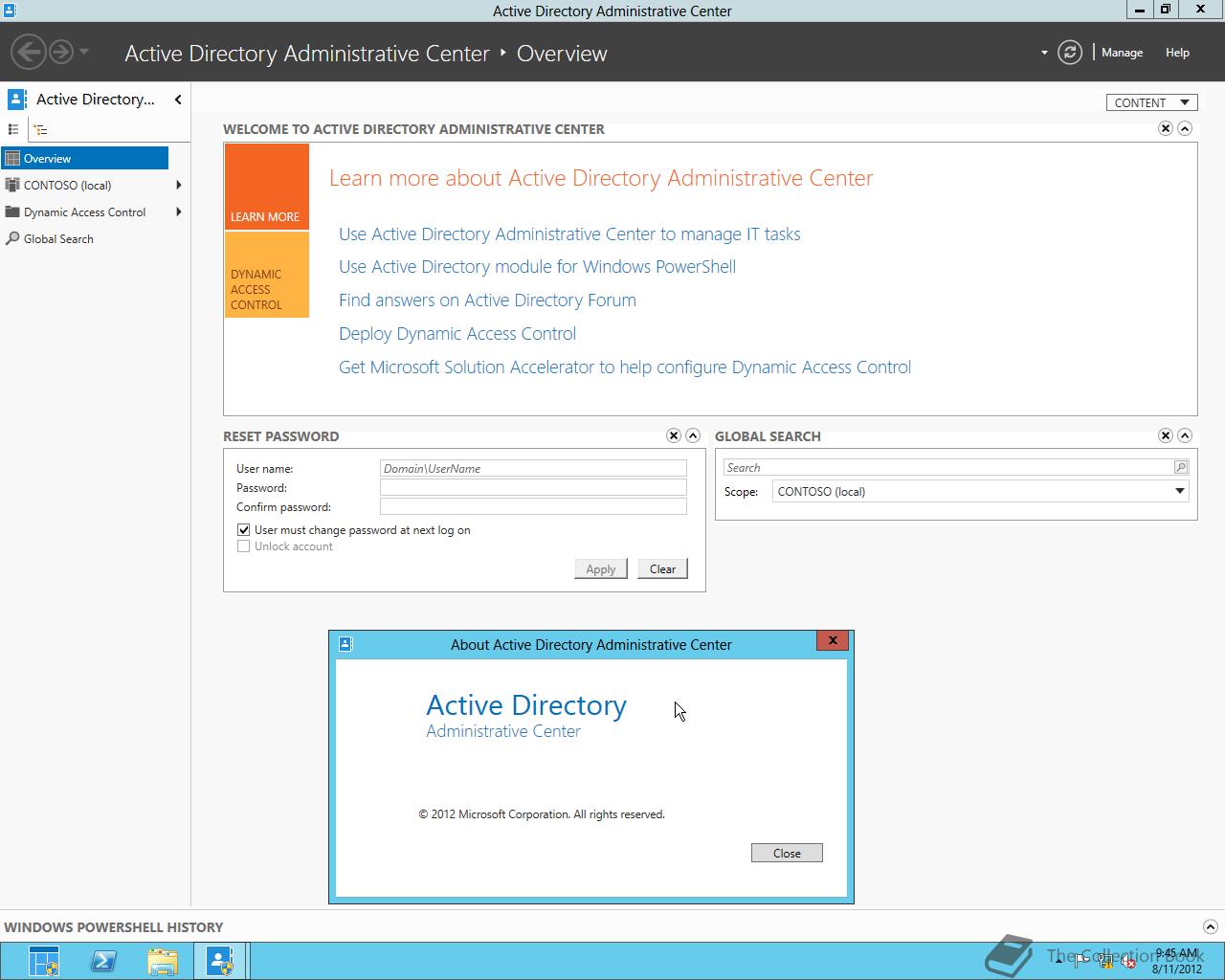This screenshot has height=980, width=1225.
Task: Close the Global Search tile
Action: coord(1166,435)
